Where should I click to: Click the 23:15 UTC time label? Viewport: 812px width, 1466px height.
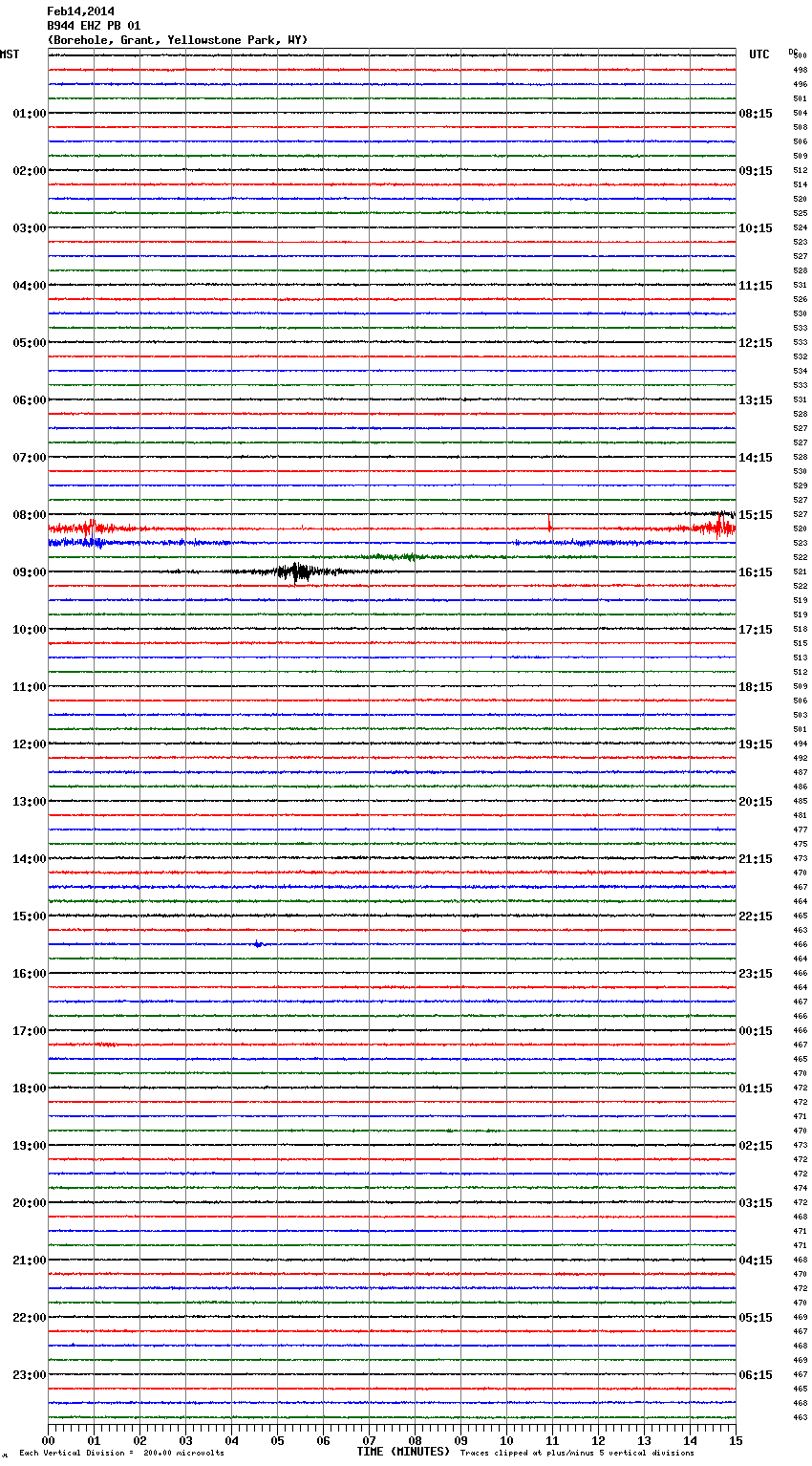[x=756, y=974]
